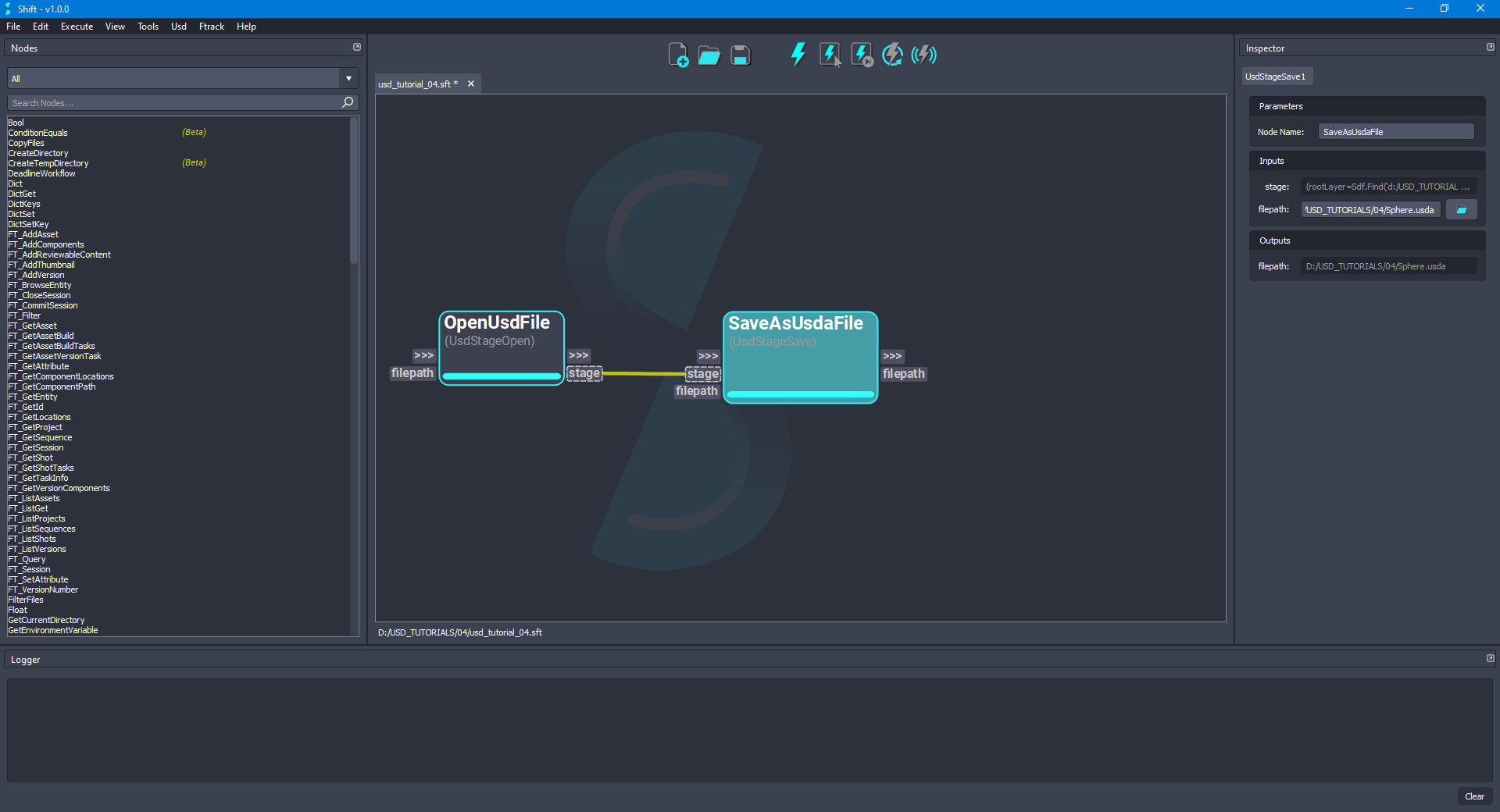Open the node category filter dropdown

click(x=348, y=78)
